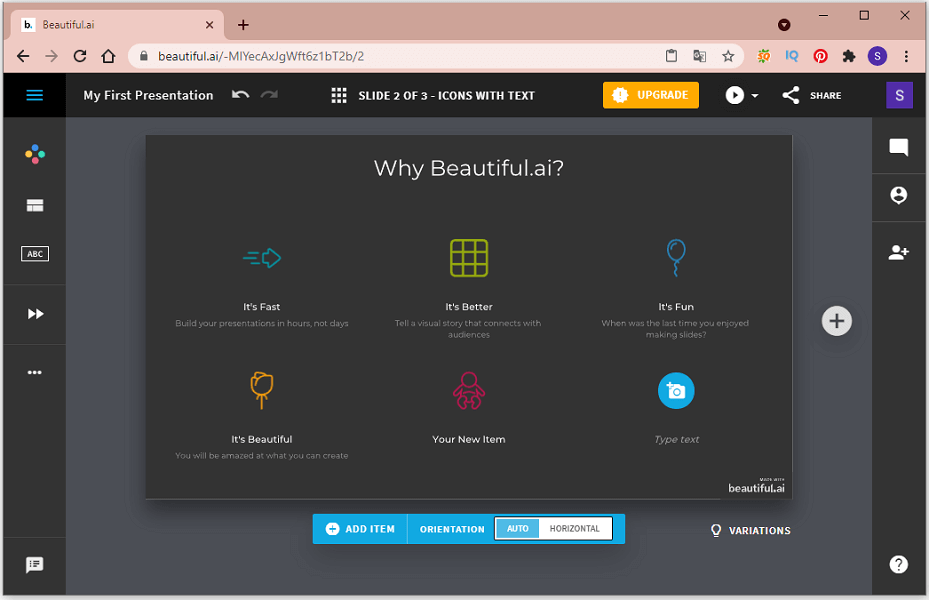Image resolution: width=929 pixels, height=600 pixels.
Task: Expand the play options dropdown arrow
Action: click(x=755, y=95)
